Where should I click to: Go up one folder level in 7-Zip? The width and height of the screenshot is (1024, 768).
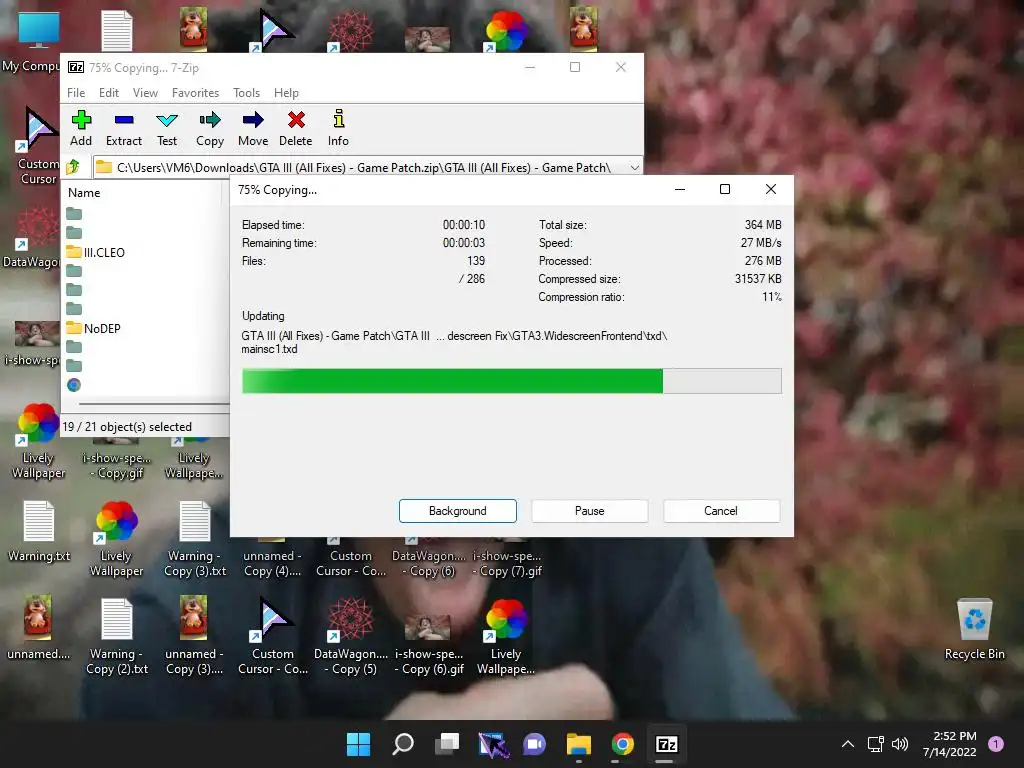tap(73, 167)
